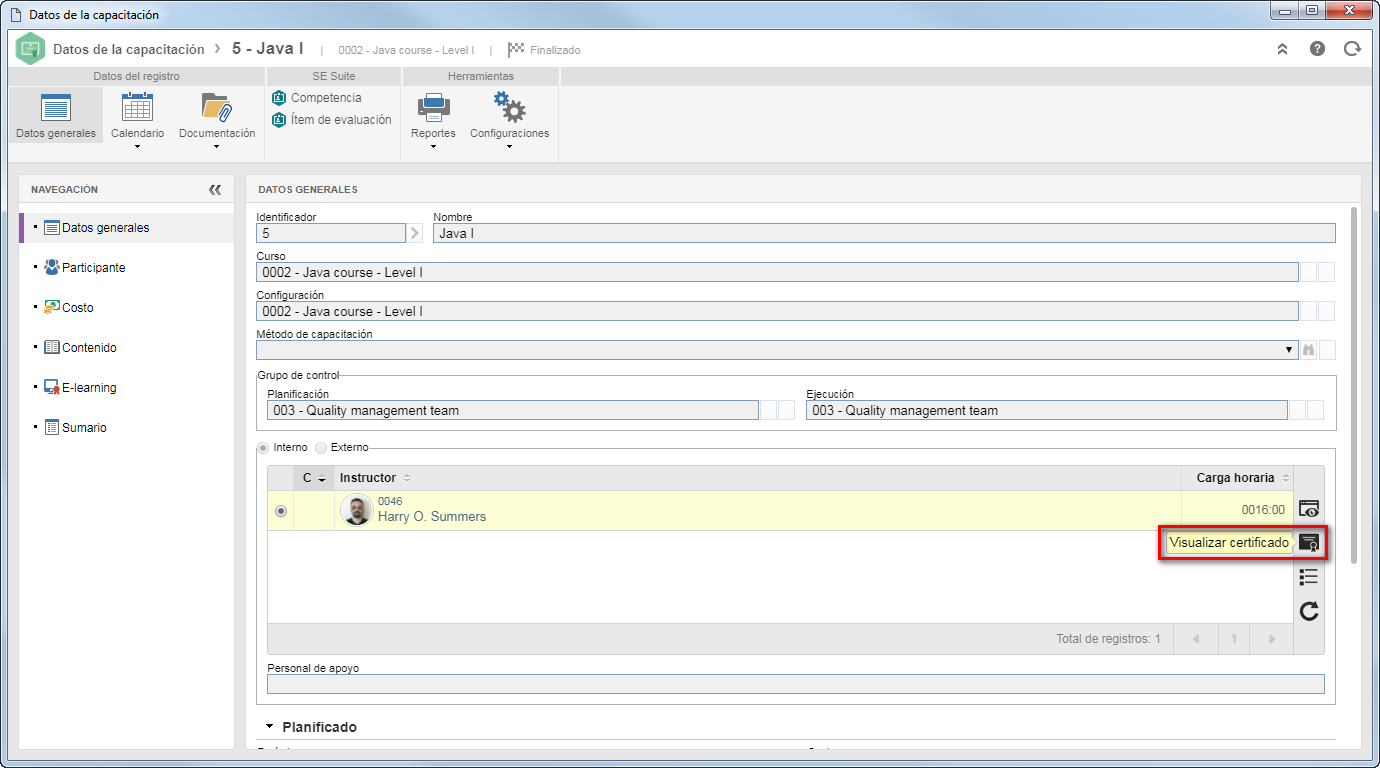This screenshot has height=768, width=1380.
Task: Click Harry O. Summers instructor name
Action: [x=432, y=517]
